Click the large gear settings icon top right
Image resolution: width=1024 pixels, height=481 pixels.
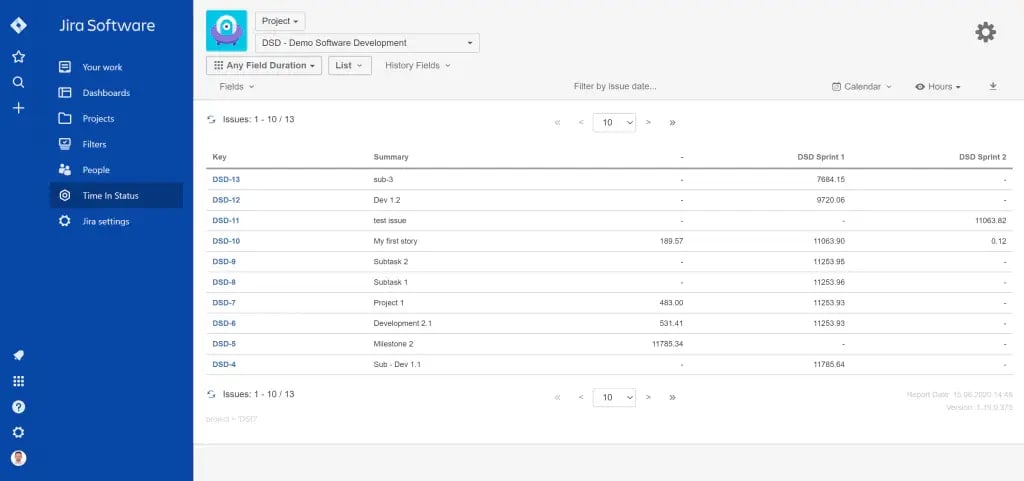(x=985, y=32)
